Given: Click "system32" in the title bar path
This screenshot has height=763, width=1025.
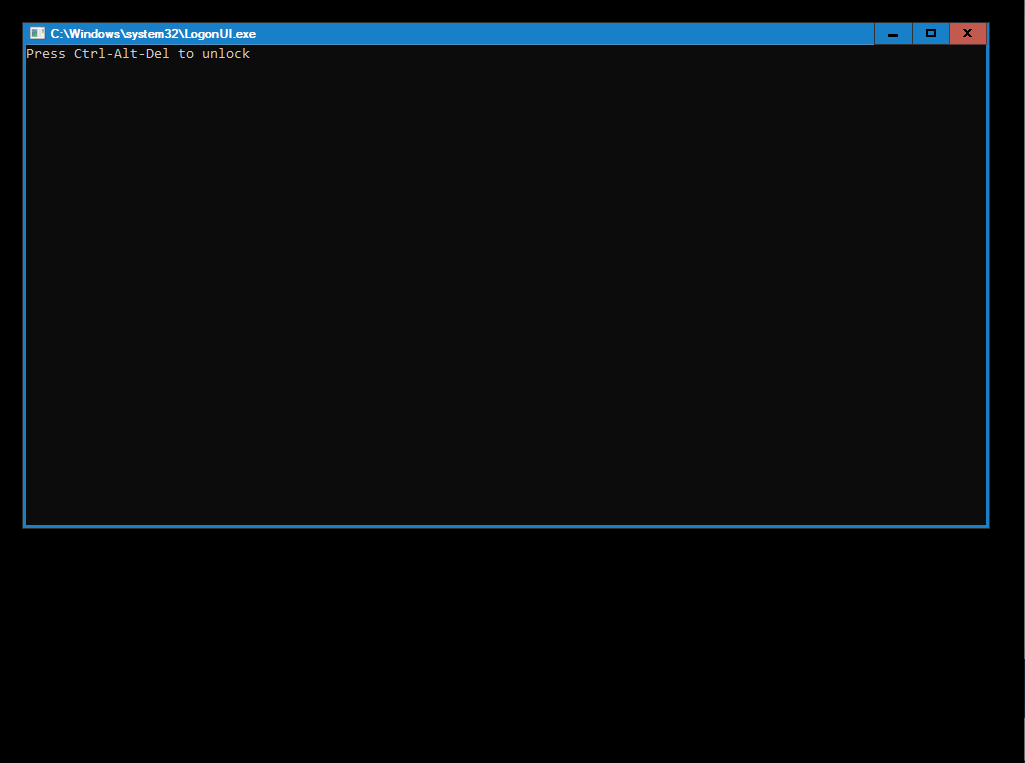Looking at the screenshot, I should click(x=152, y=34).
